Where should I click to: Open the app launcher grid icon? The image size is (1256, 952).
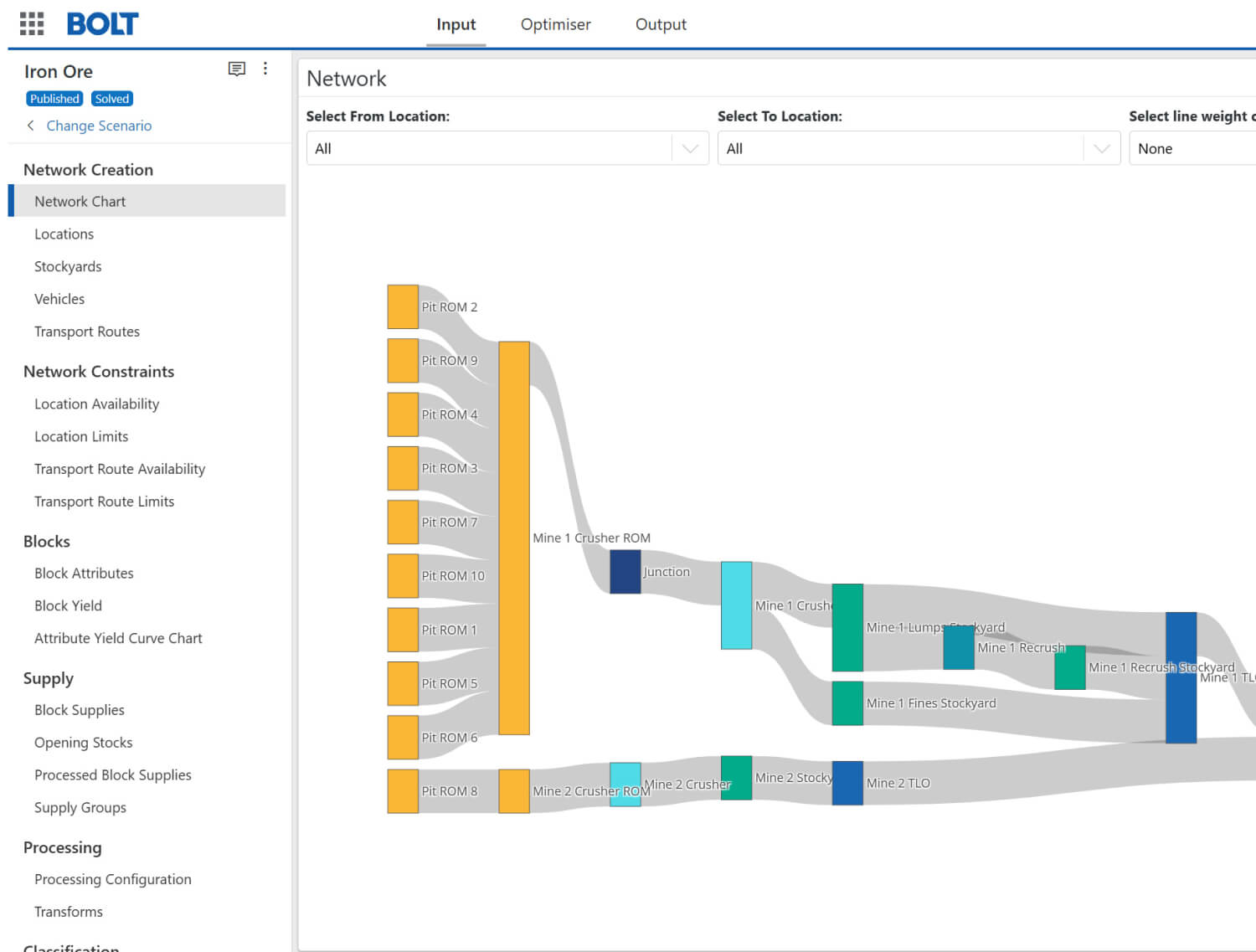(x=32, y=23)
